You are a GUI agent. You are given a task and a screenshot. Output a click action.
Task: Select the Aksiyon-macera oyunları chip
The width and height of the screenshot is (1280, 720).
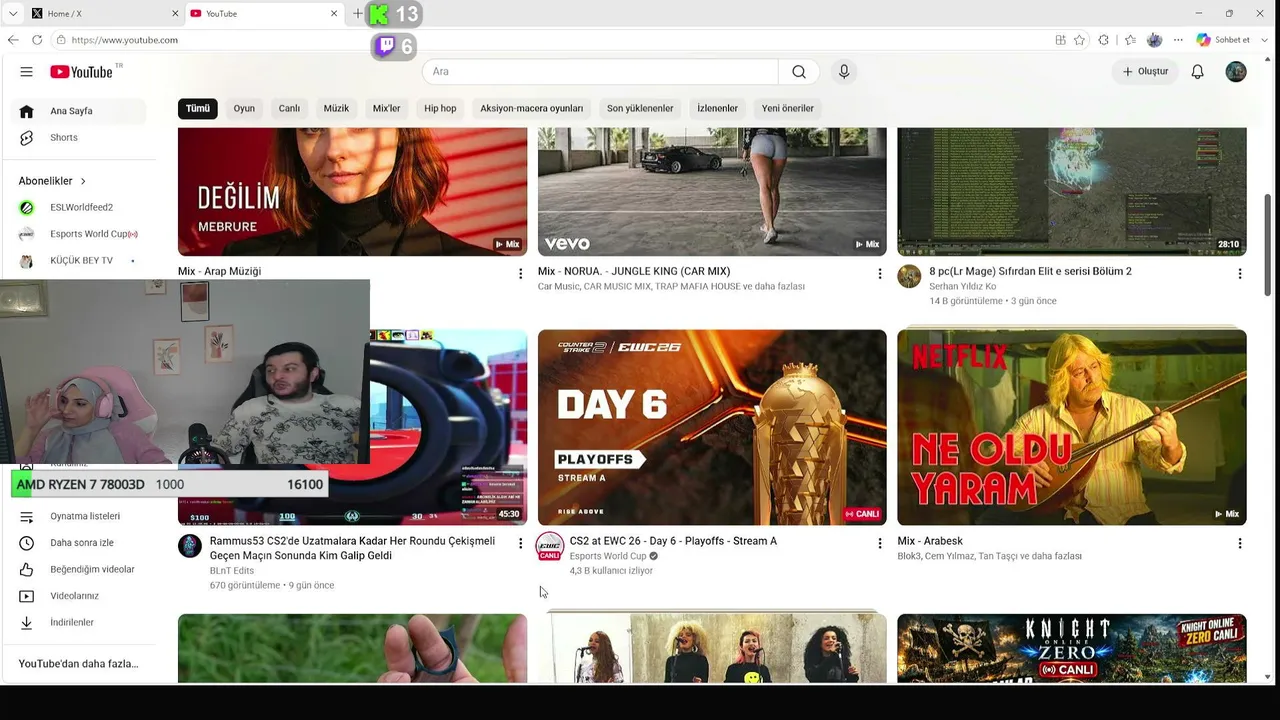click(x=531, y=108)
